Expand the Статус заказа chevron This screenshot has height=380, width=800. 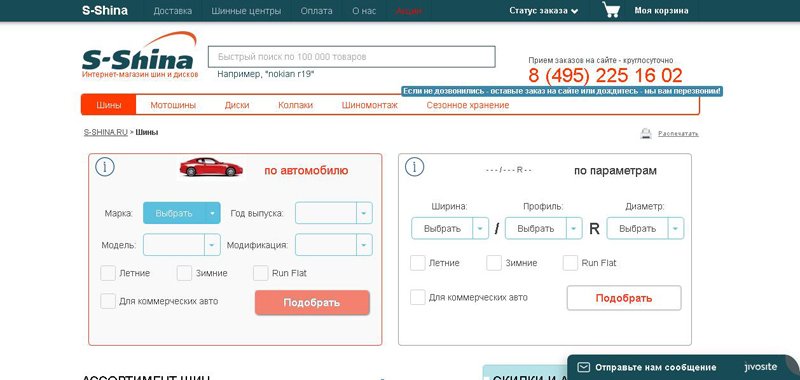[575, 11]
